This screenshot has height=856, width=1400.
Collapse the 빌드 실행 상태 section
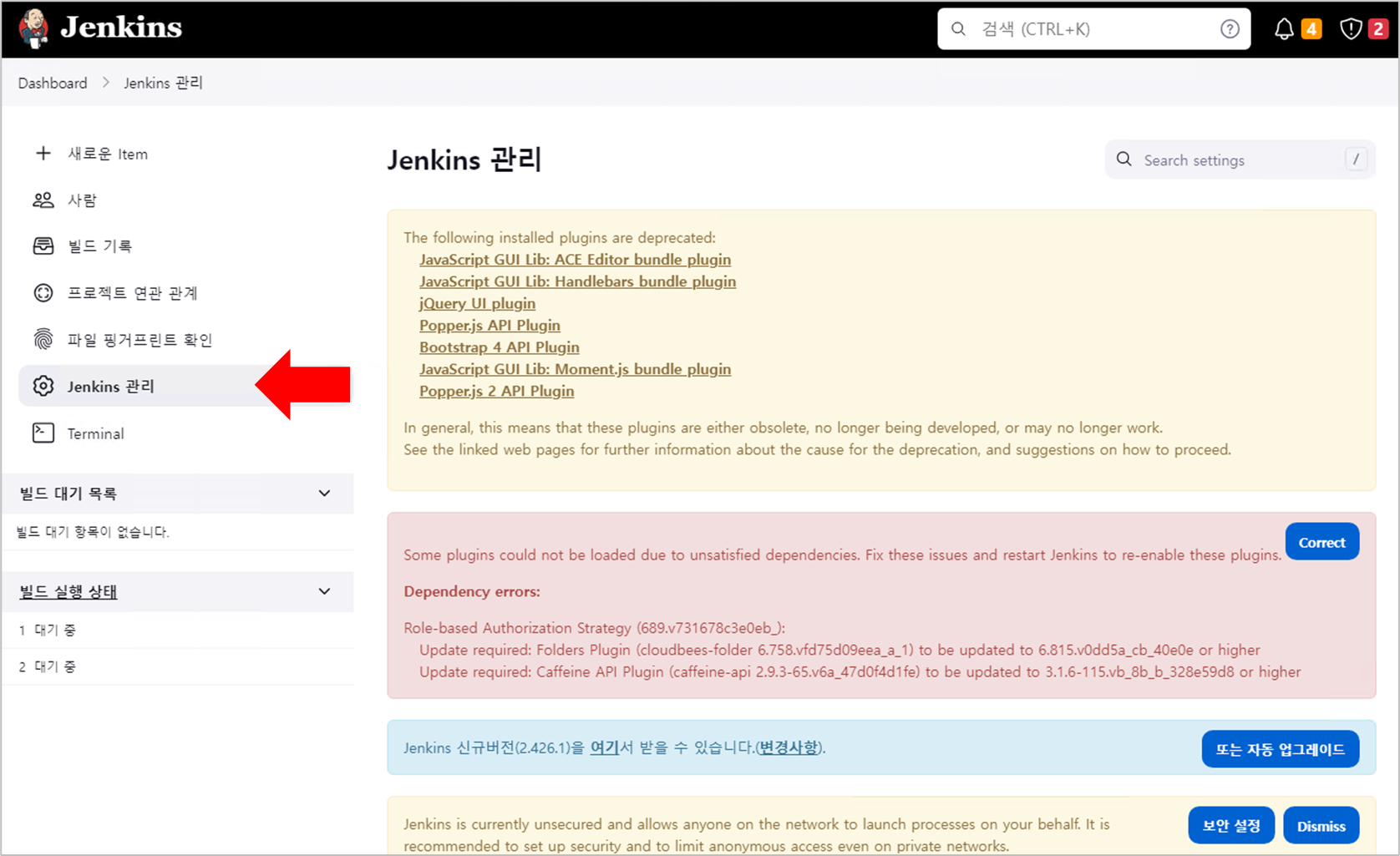point(325,591)
